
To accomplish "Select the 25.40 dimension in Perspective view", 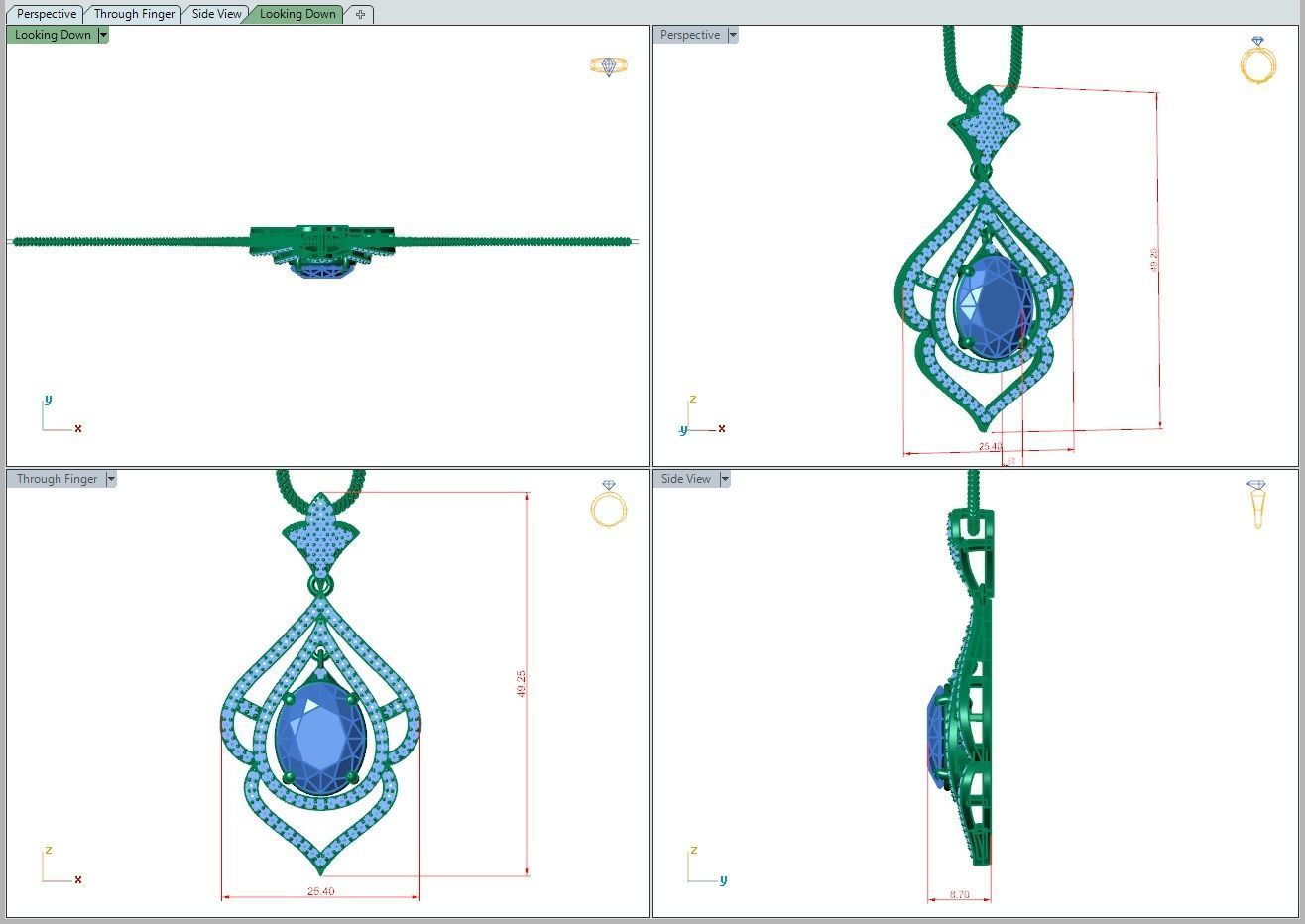I will (x=990, y=447).
